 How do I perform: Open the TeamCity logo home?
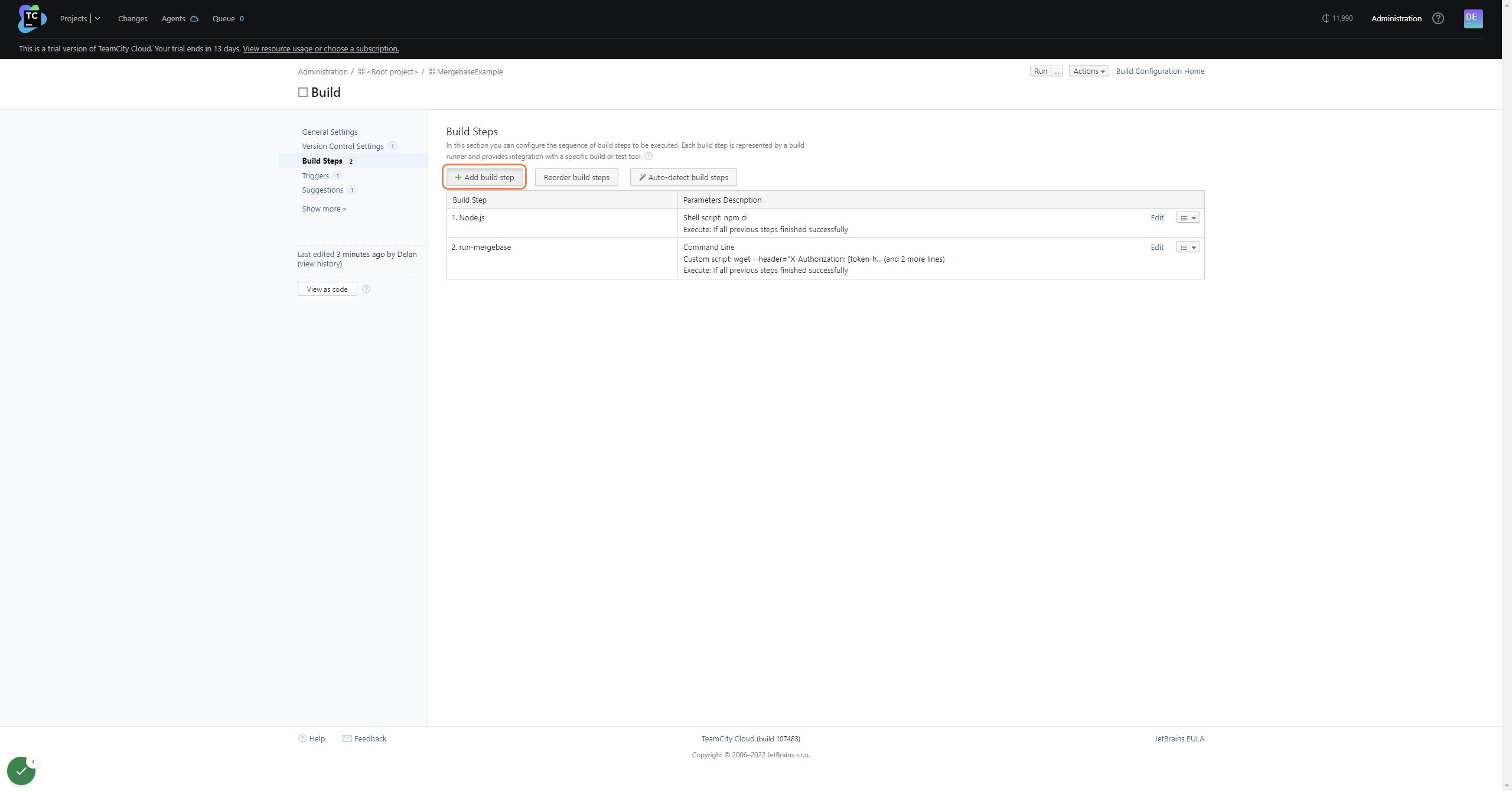[x=32, y=18]
